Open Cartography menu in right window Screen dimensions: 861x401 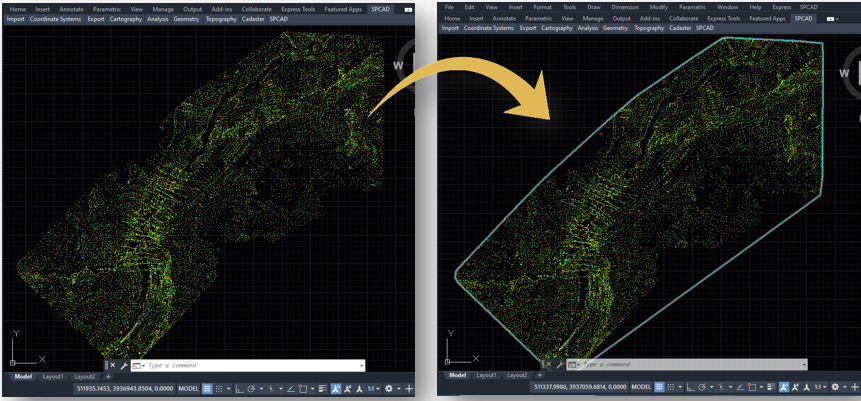tap(557, 28)
